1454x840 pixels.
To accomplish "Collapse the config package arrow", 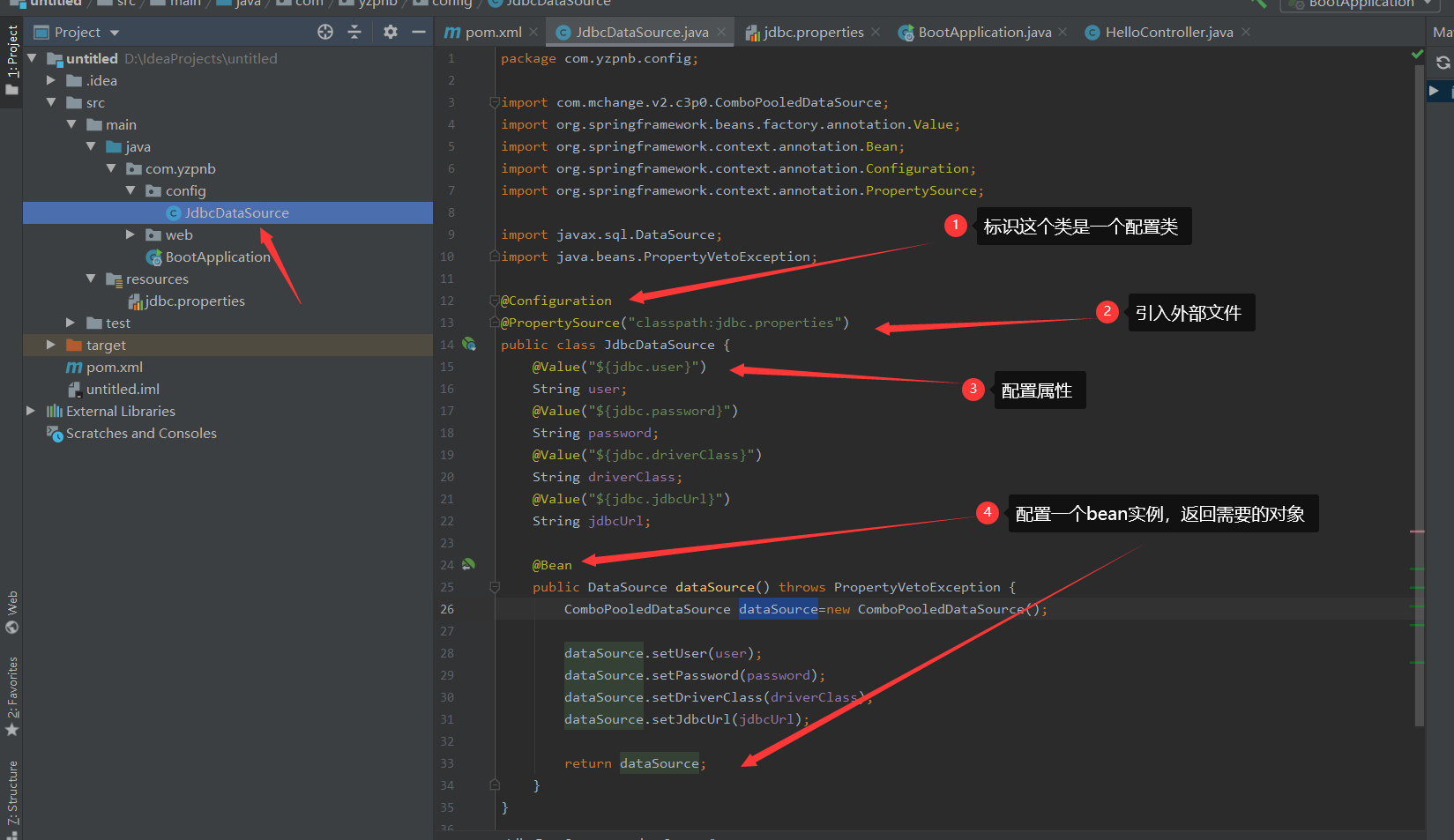I will (130, 190).
